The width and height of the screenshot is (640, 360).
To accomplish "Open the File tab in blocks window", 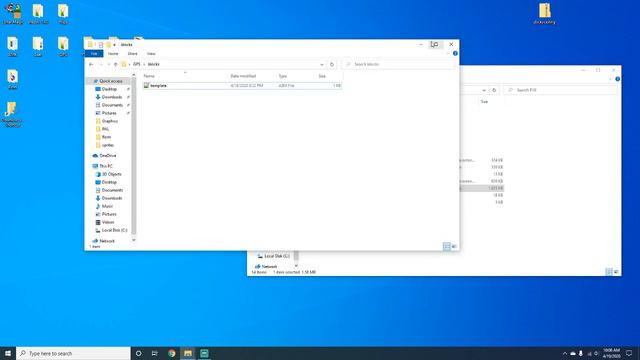I will pos(94,53).
